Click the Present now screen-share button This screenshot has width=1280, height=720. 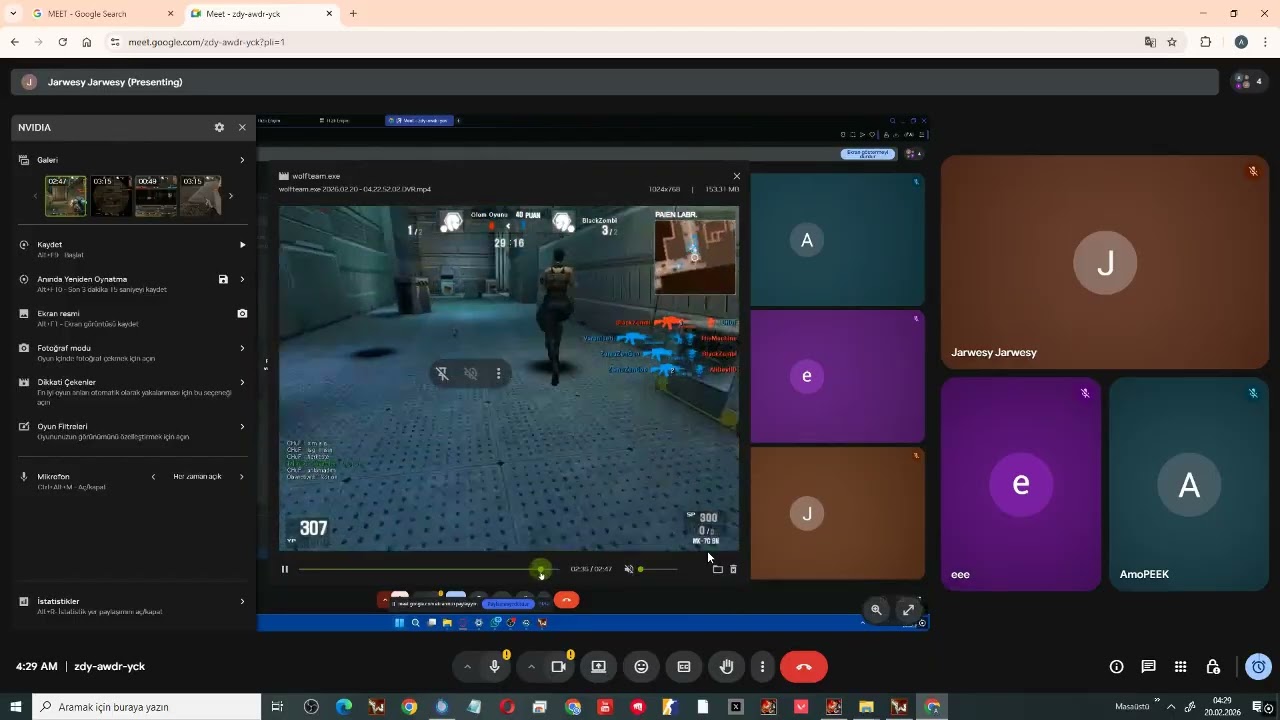(598, 667)
